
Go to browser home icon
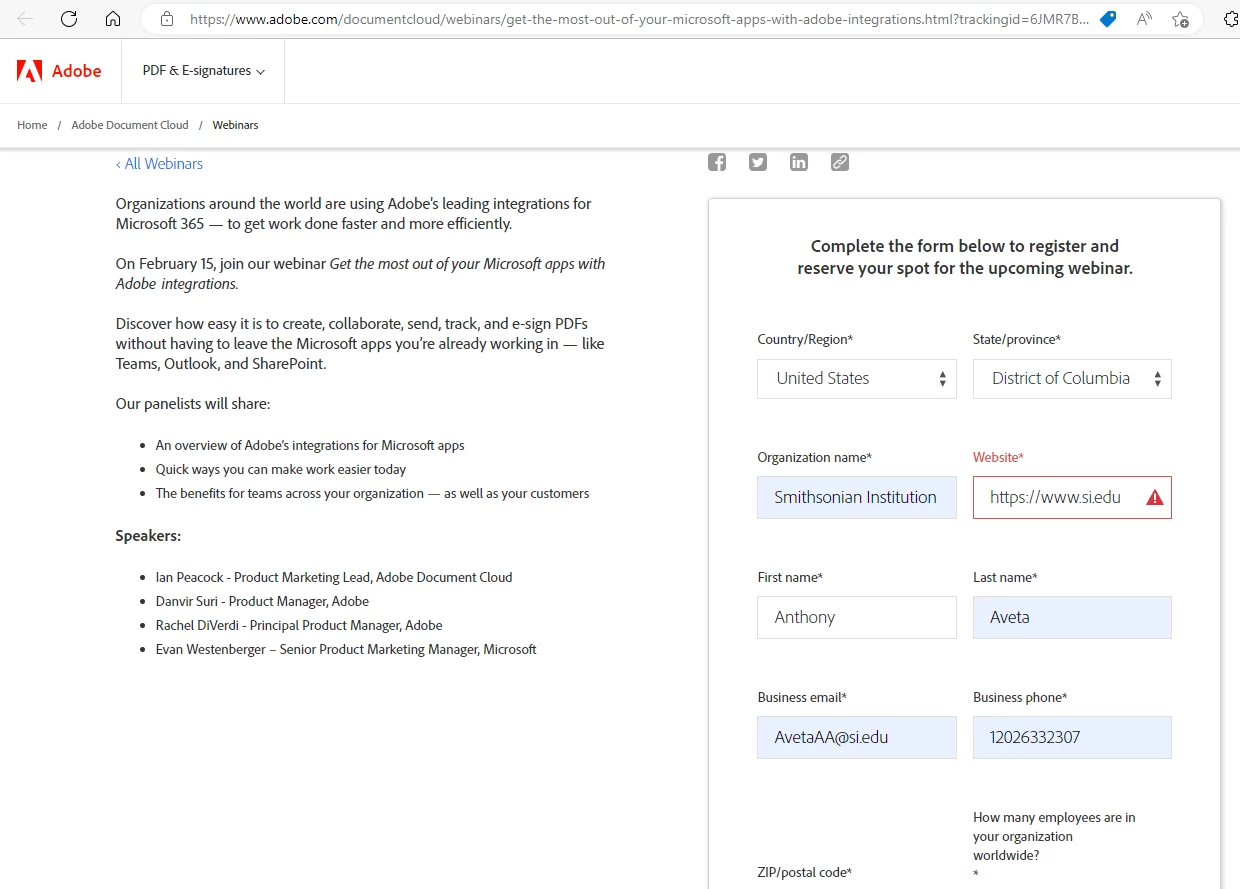coord(113,19)
